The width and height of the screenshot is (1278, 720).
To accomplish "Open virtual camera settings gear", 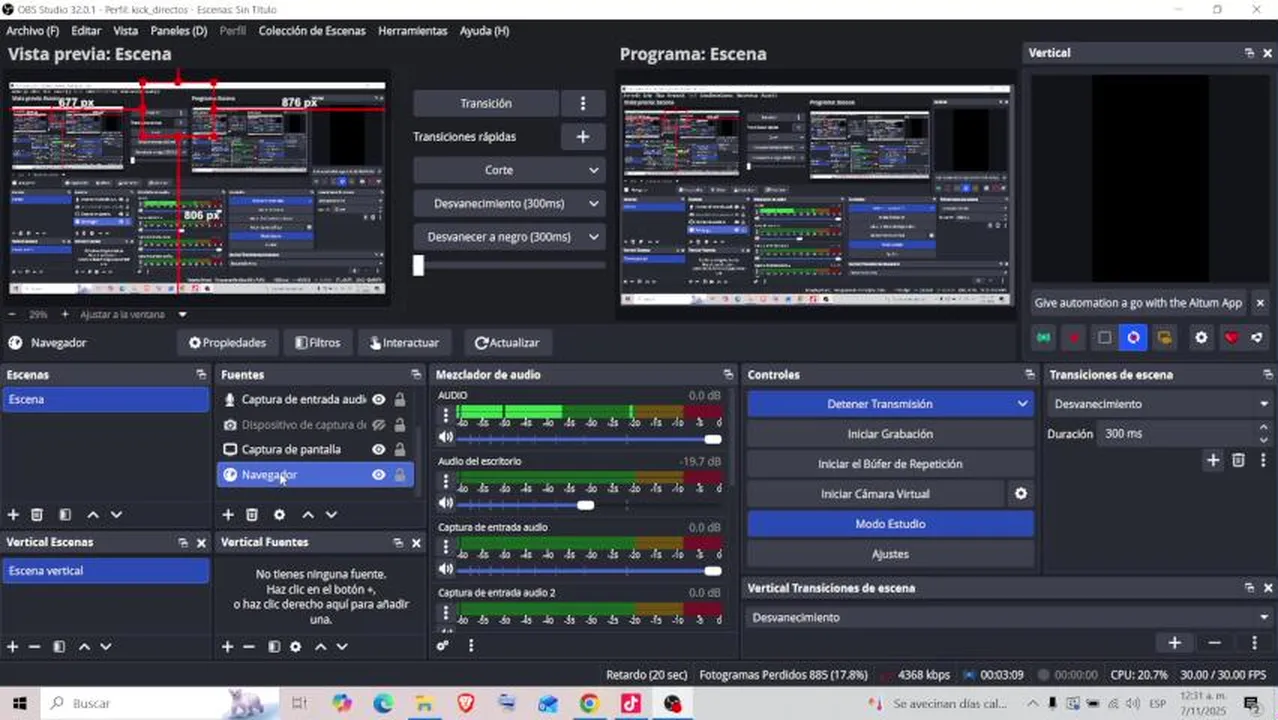I will click(1020, 494).
